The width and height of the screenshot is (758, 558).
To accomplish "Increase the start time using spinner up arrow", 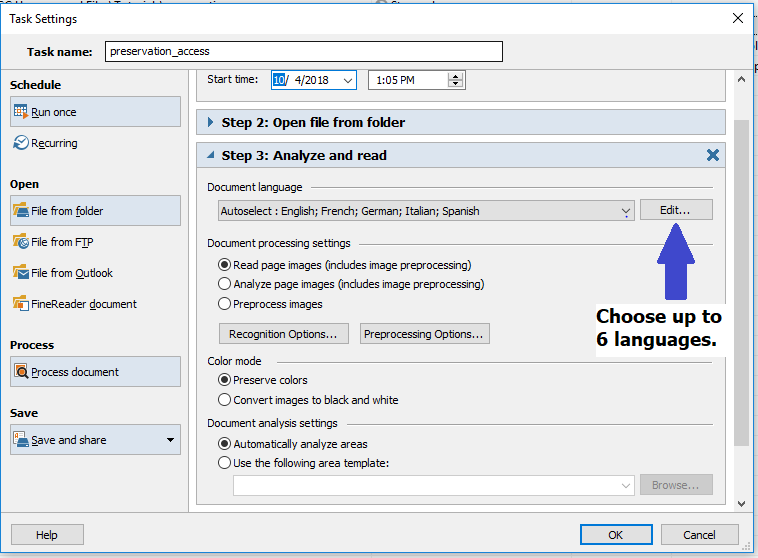I will coord(457,76).
